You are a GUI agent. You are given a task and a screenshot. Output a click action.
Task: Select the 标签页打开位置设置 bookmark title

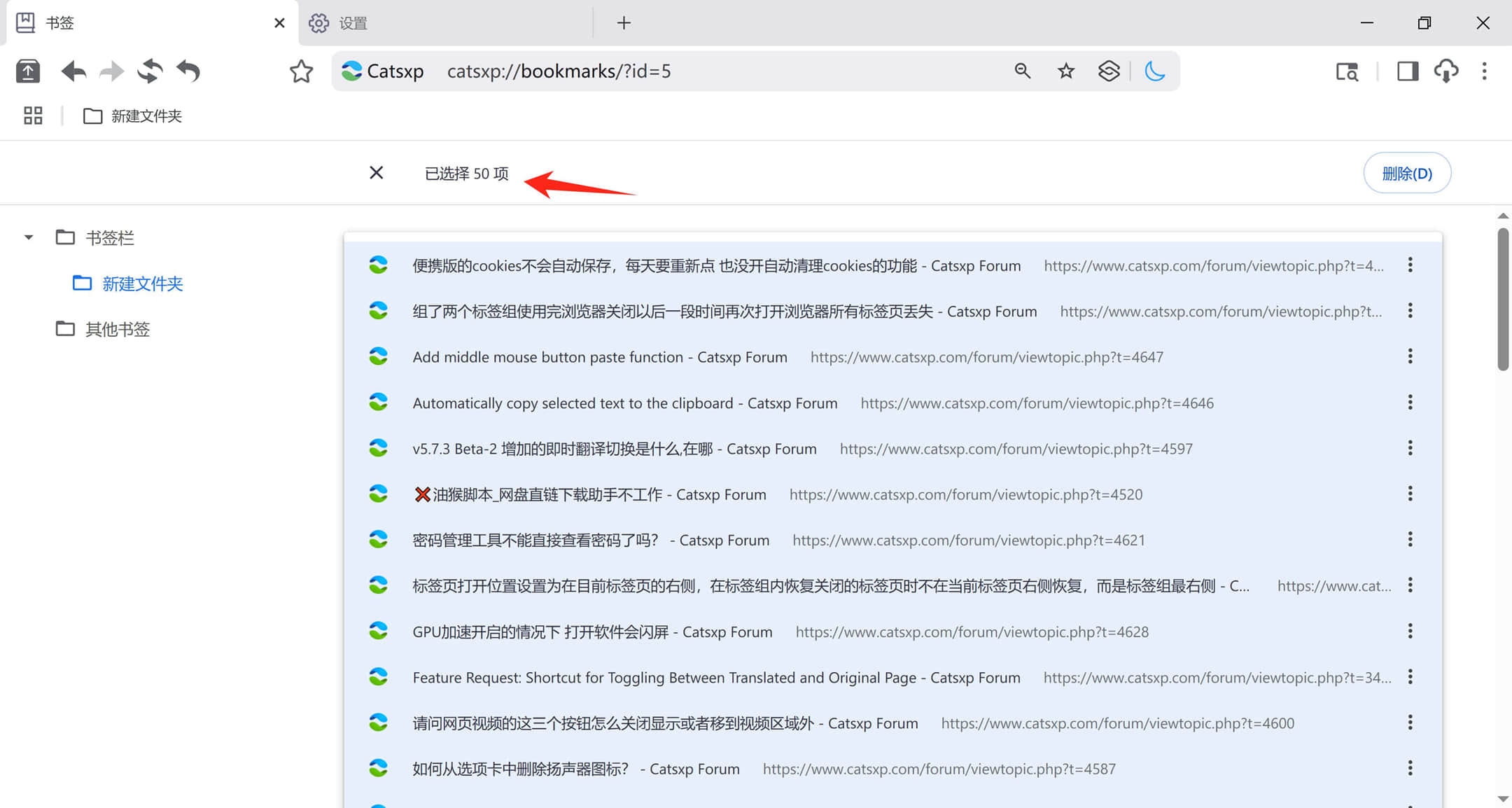click(831, 586)
